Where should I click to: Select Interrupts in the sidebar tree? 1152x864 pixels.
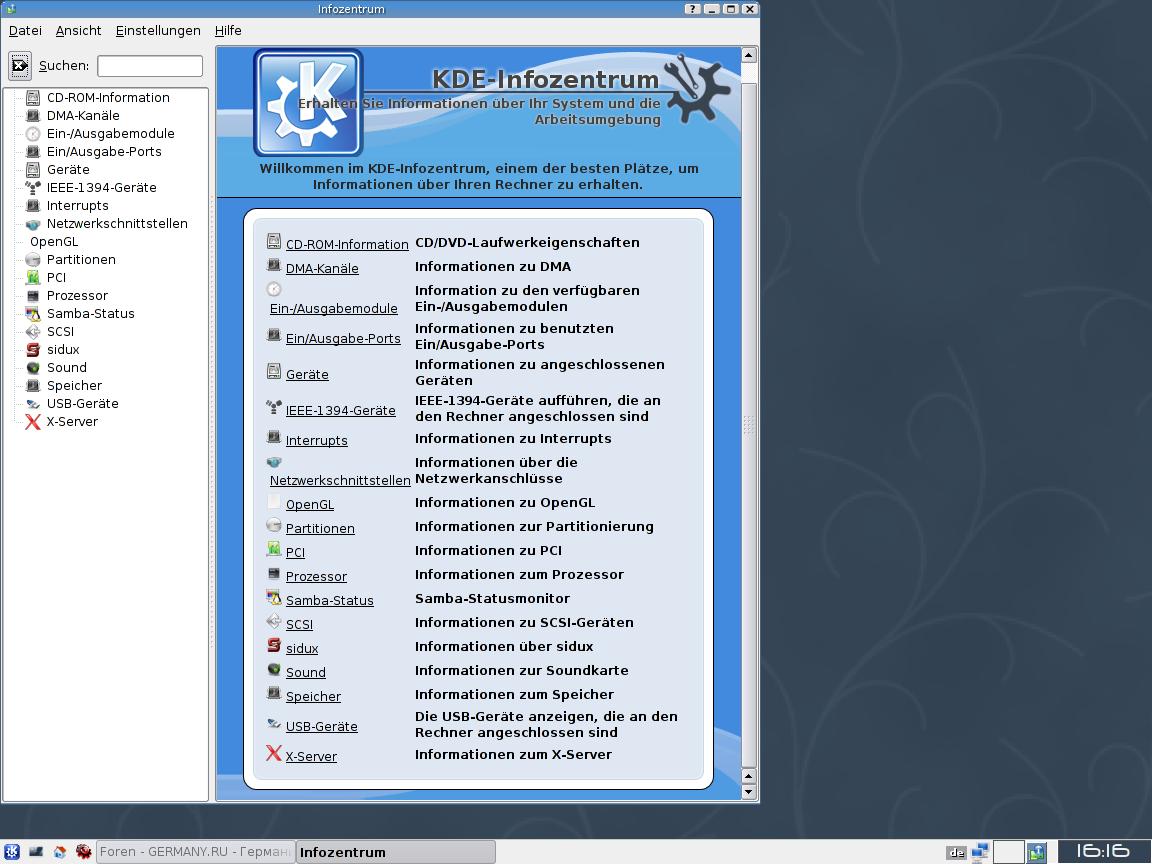77,206
